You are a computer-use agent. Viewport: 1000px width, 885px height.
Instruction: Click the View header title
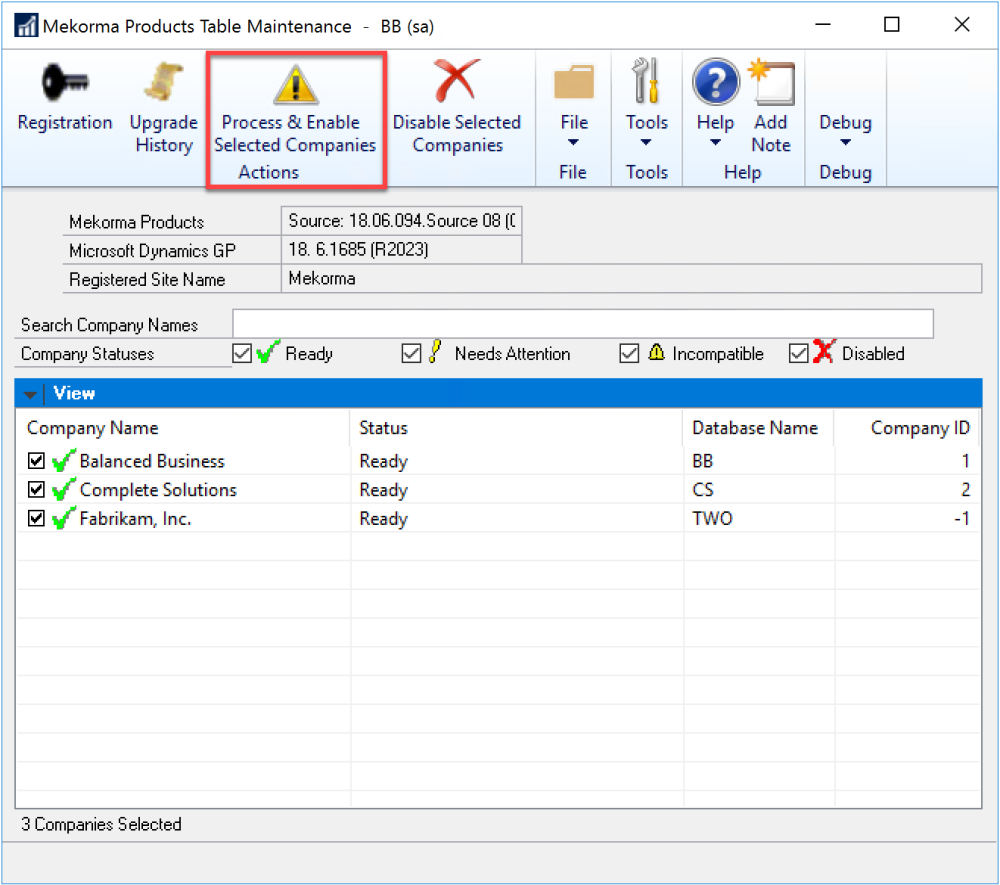click(x=74, y=393)
